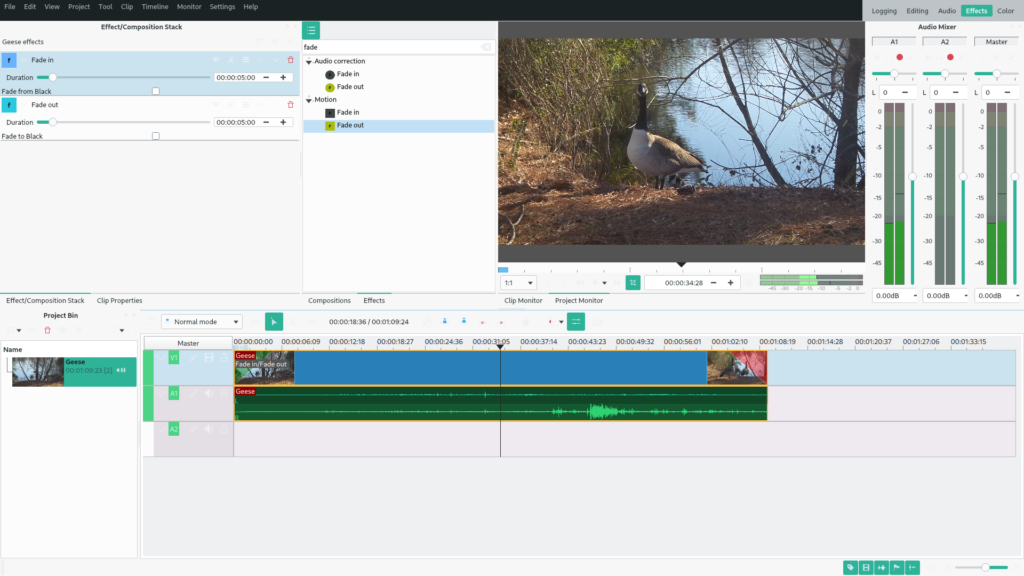Screen dimensions: 1024x576
Task: Open the Timeline menu
Action: pyautogui.click(x=154, y=7)
